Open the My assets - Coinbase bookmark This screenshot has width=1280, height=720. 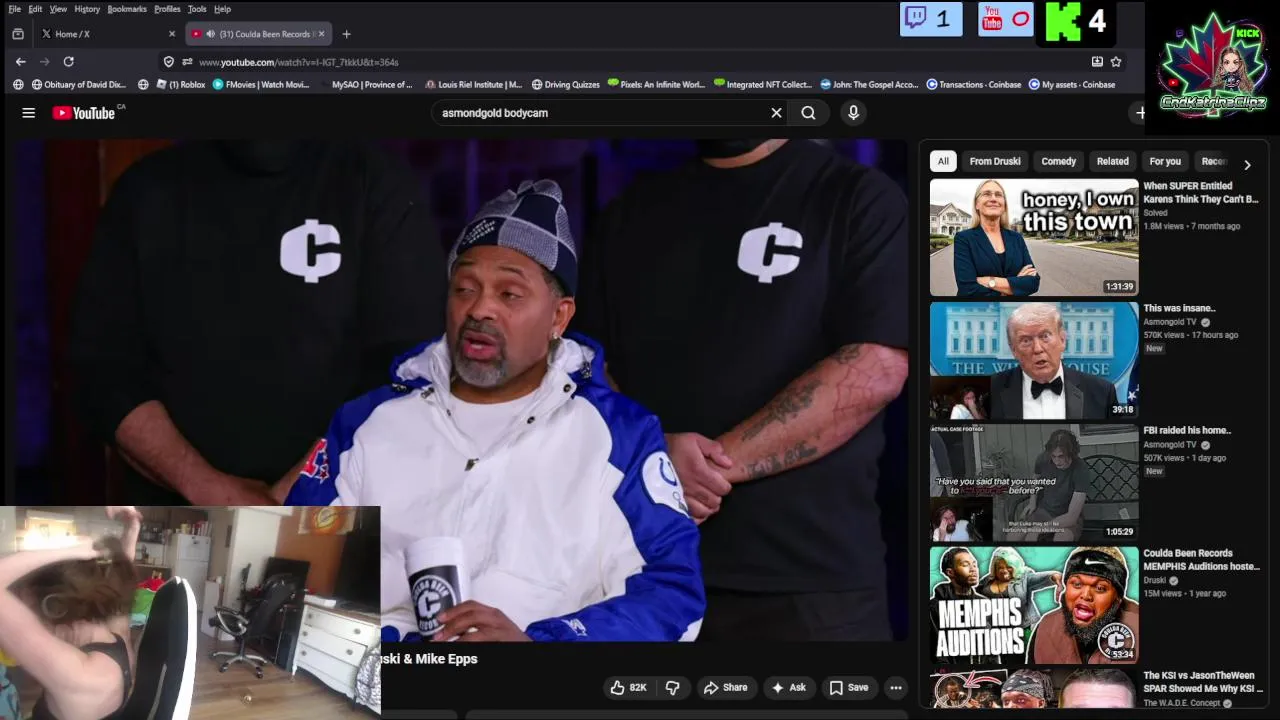[x=1072, y=85]
